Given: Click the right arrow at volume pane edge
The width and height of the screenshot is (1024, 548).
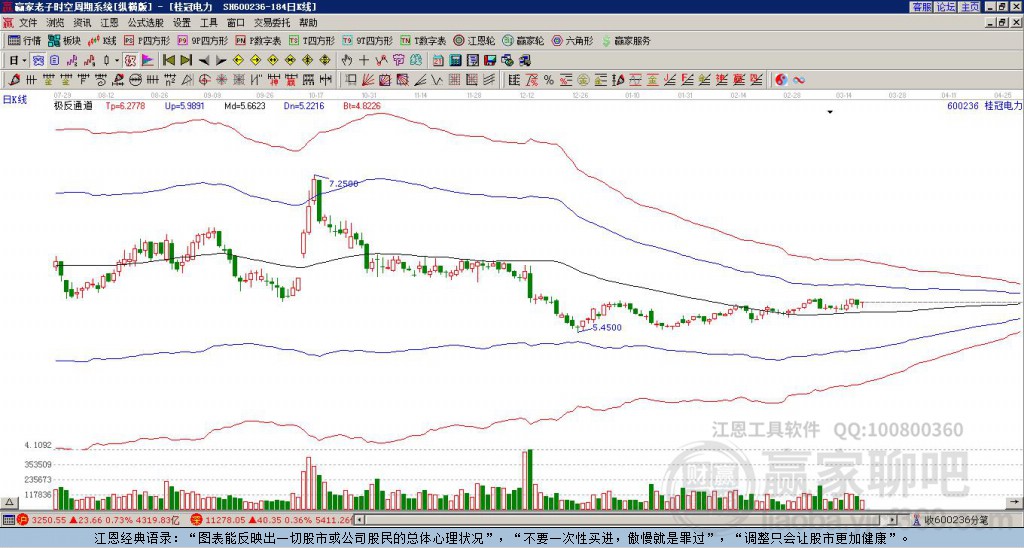Looking at the screenshot, I should [1014, 502].
